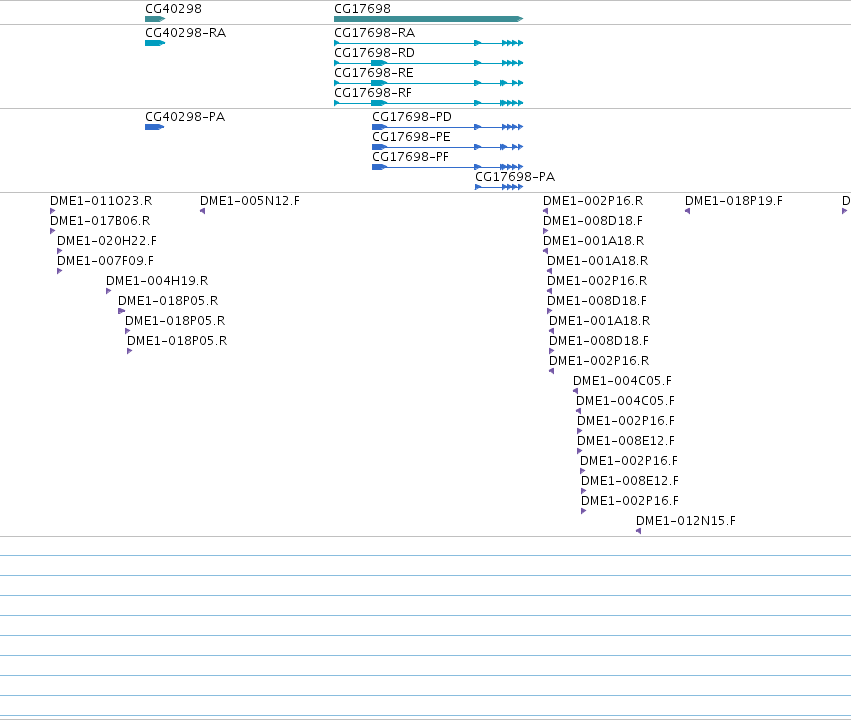Click DME1-002P16.F label directly above DME1-012N15.F
This screenshot has height=720, width=851.
630,501
